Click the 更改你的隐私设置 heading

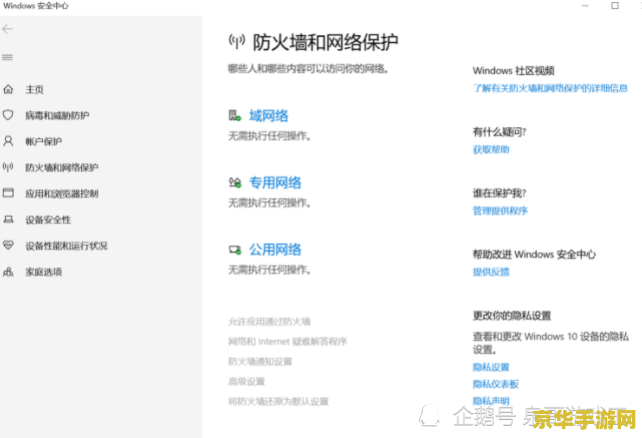[512, 316]
